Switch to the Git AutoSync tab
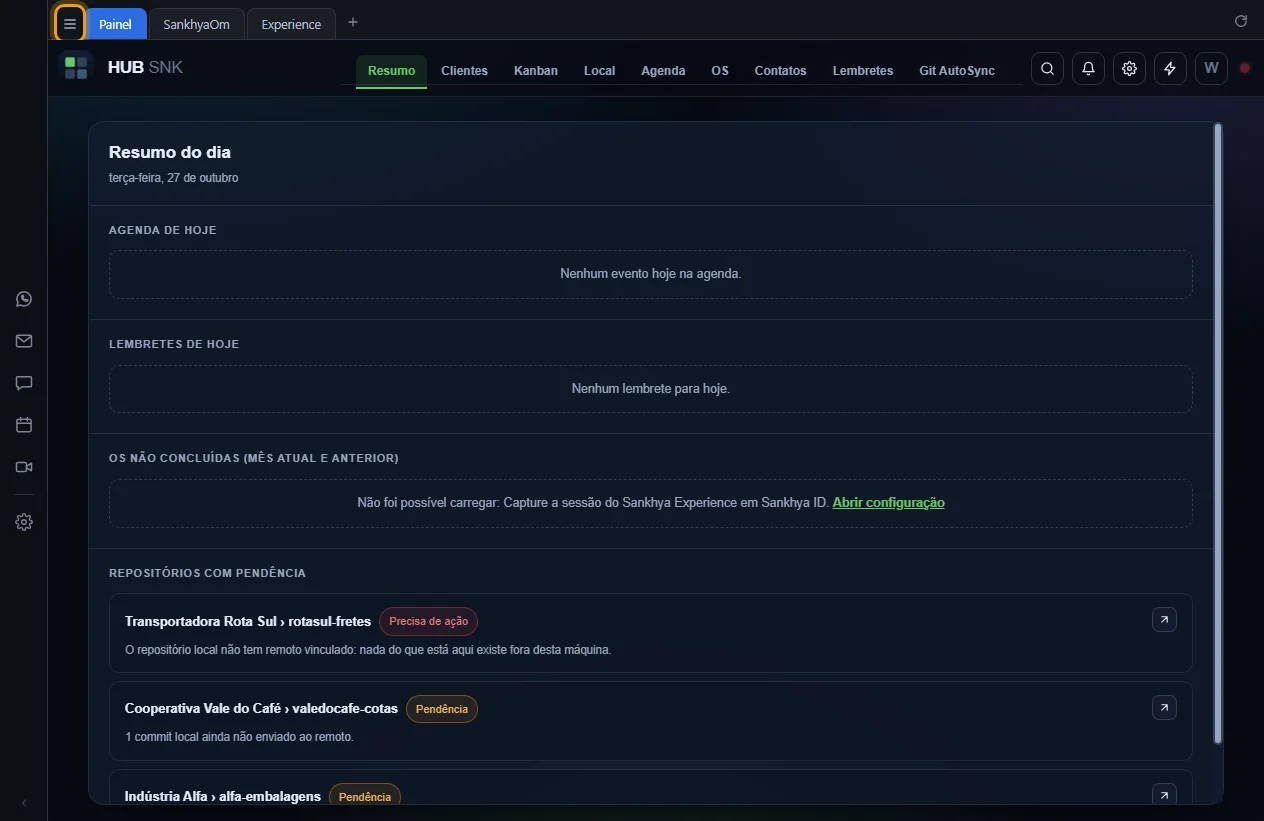1264x821 pixels. 957,71
